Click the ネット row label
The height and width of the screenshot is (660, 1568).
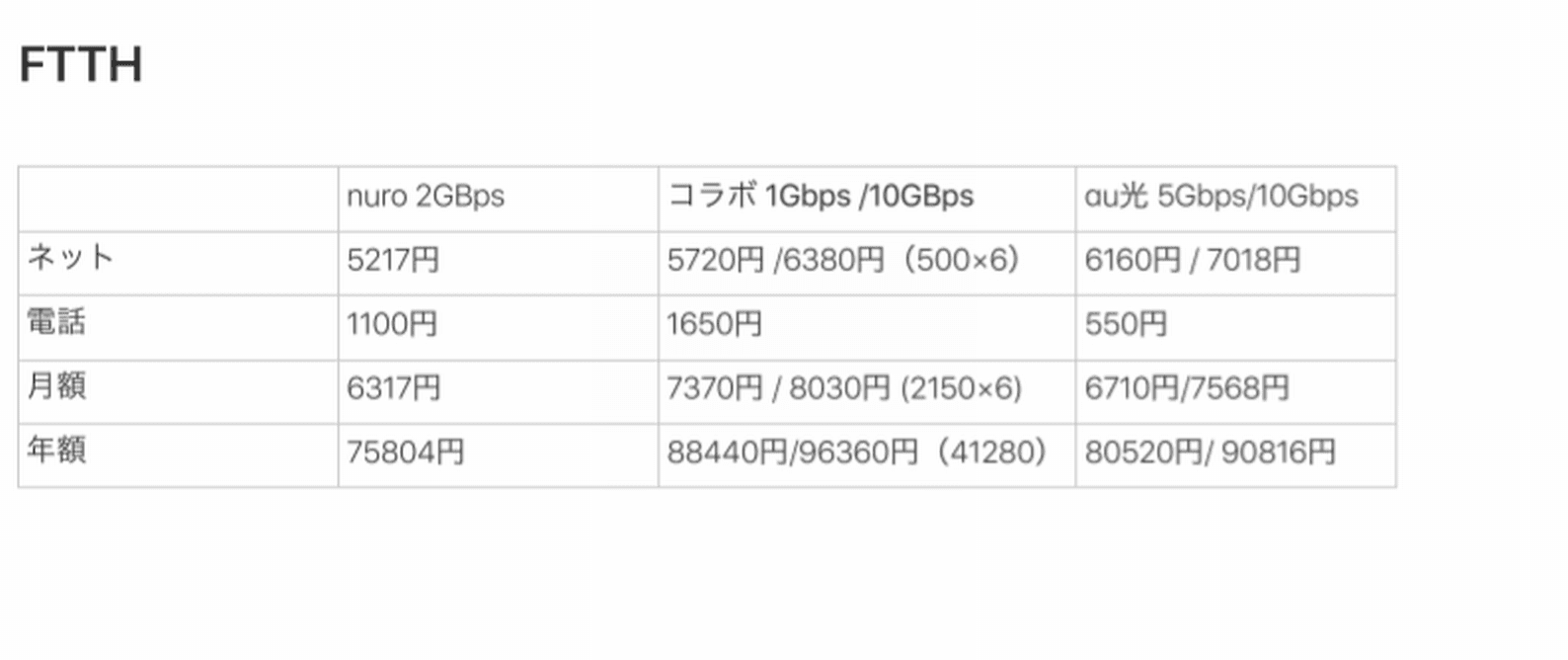(178, 263)
